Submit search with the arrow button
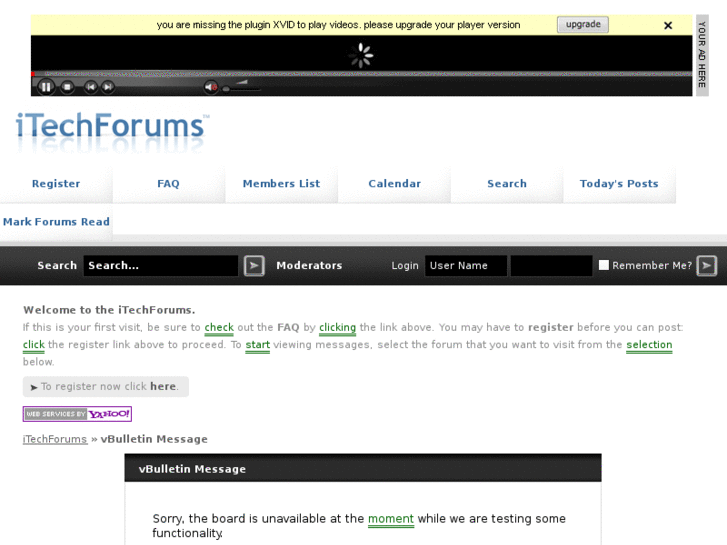 [x=254, y=265]
